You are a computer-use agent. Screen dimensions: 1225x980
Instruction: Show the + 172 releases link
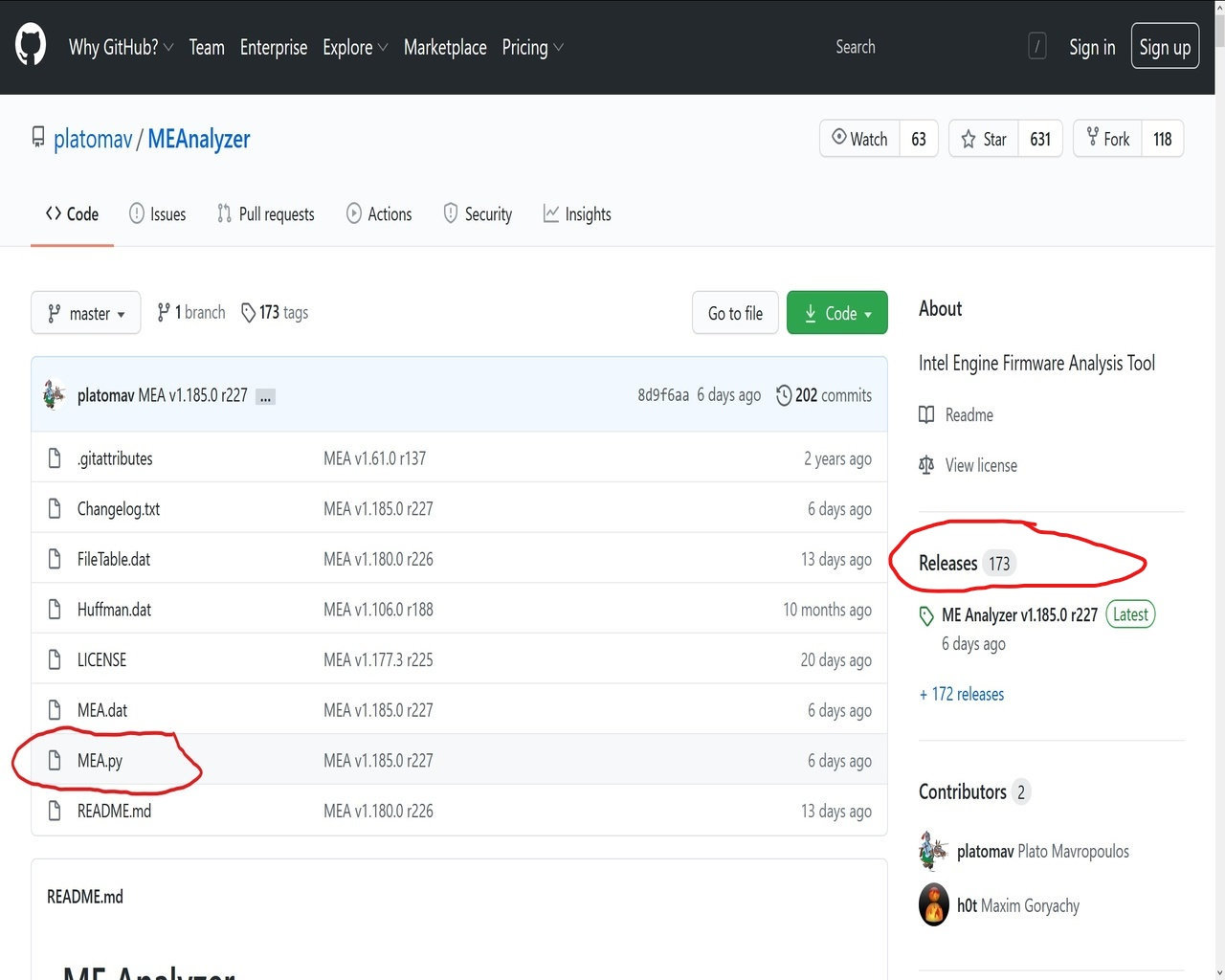[x=962, y=694]
